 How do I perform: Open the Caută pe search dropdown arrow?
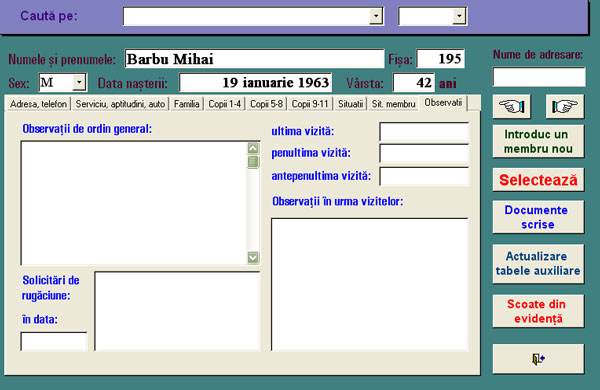(x=376, y=16)
